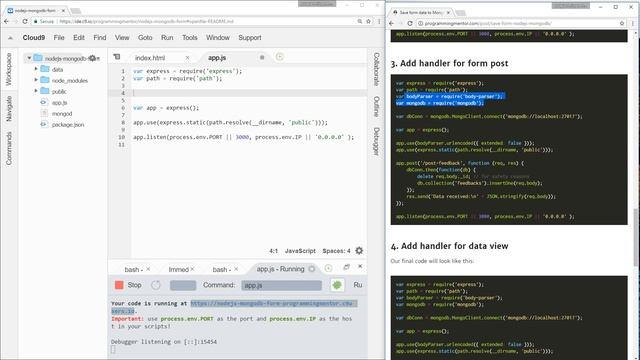Screen dimensions: 640x360
Task: Open editor settings gear in the status bar
Action: pyautogui.click(x=359, y=251)
